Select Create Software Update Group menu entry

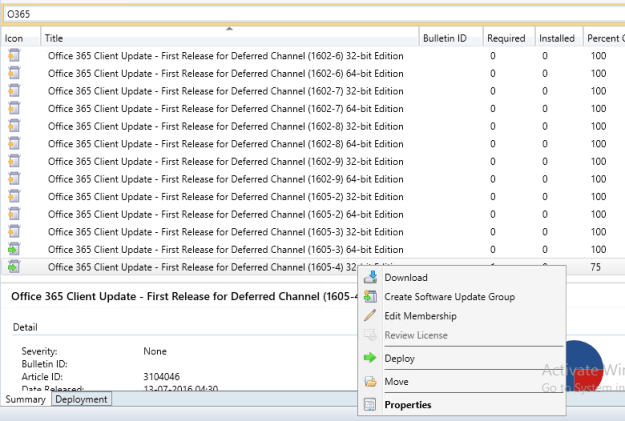click(462, 297)
